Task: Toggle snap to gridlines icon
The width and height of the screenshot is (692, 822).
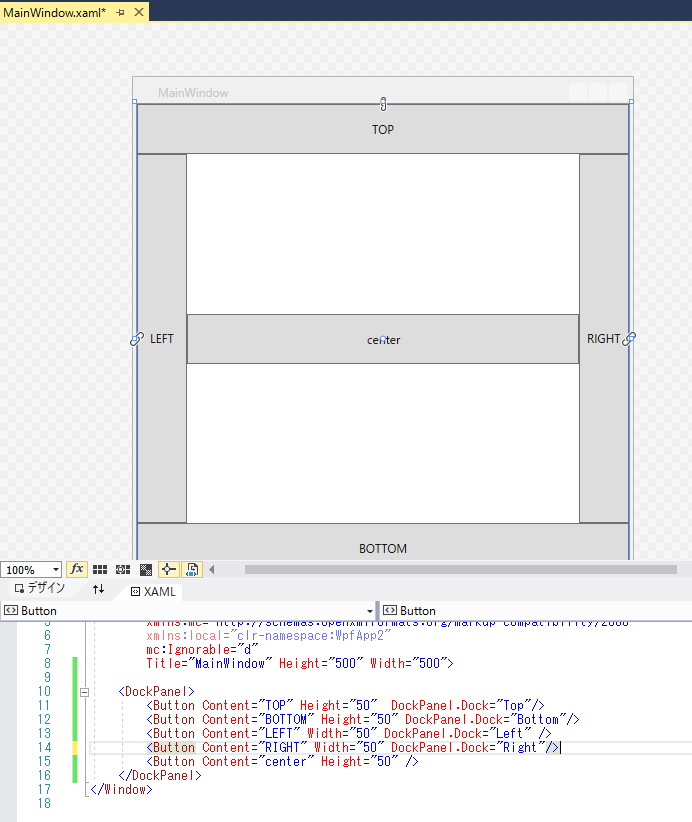Action: (x=123, y=569)
